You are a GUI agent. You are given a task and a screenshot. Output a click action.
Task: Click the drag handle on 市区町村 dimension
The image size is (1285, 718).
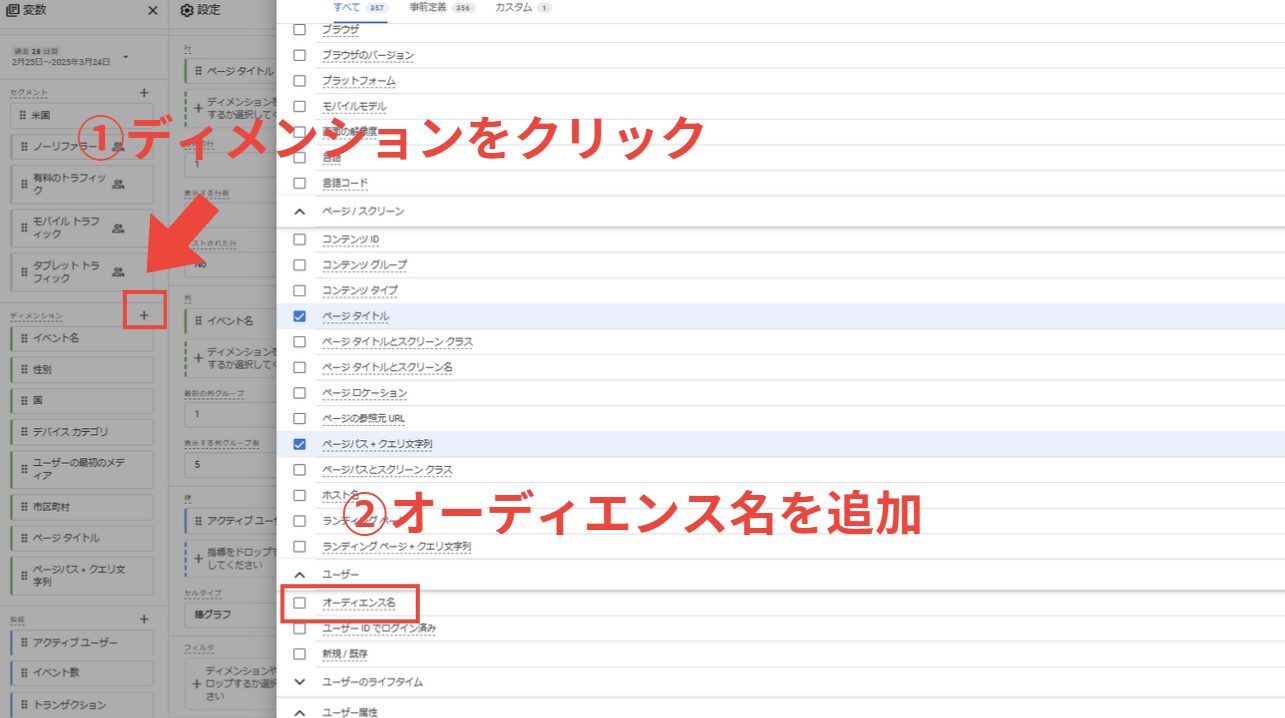pos(23,507)
